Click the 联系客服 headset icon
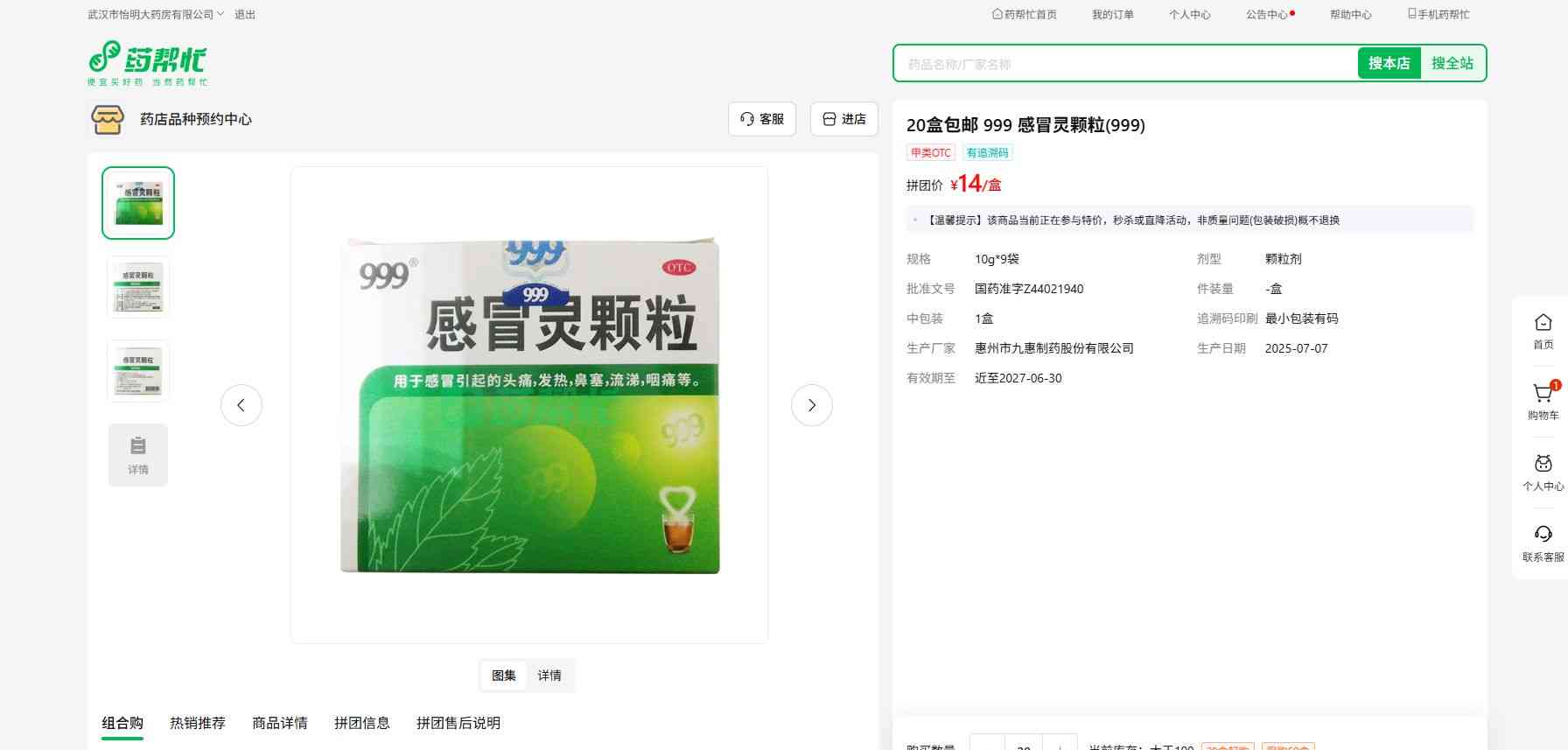The height and width of the screenshot is (750, 1568). coord(1543,535)
